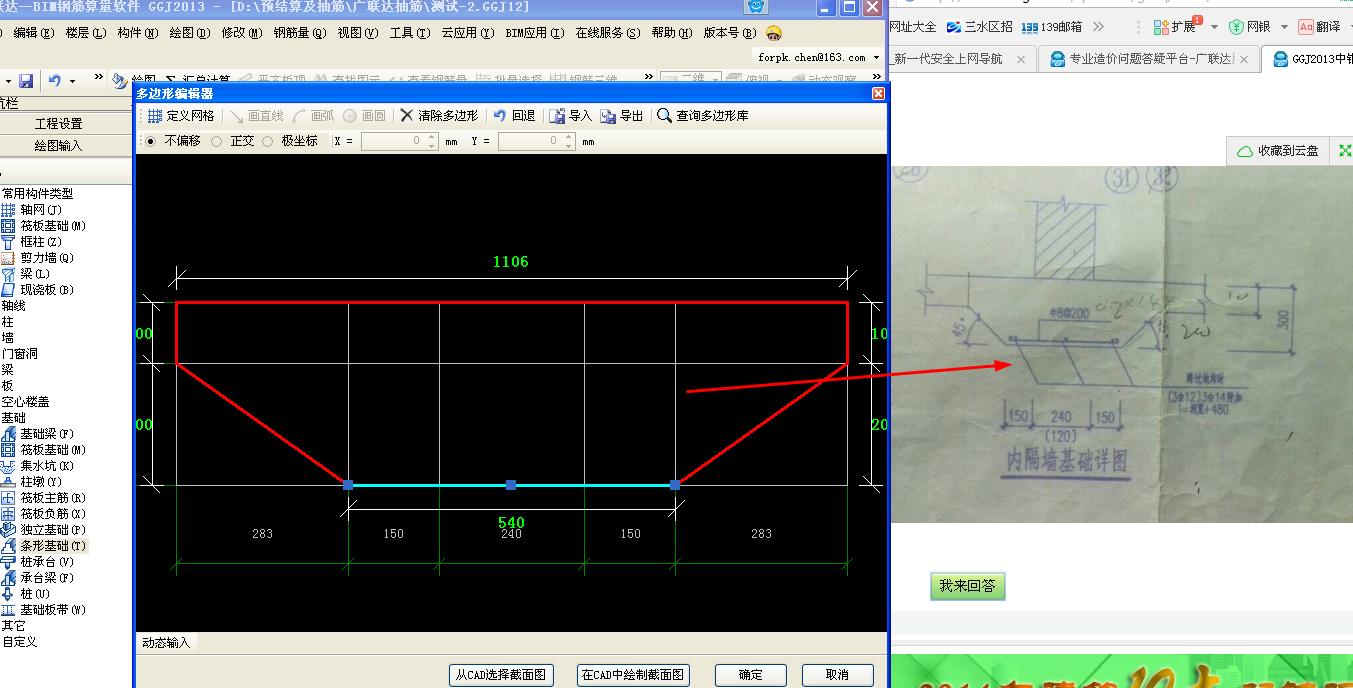Open 查询多边形库 polygon library search
The height and width of the screenshot is (688, 1353).
click(x=702, y=116)
